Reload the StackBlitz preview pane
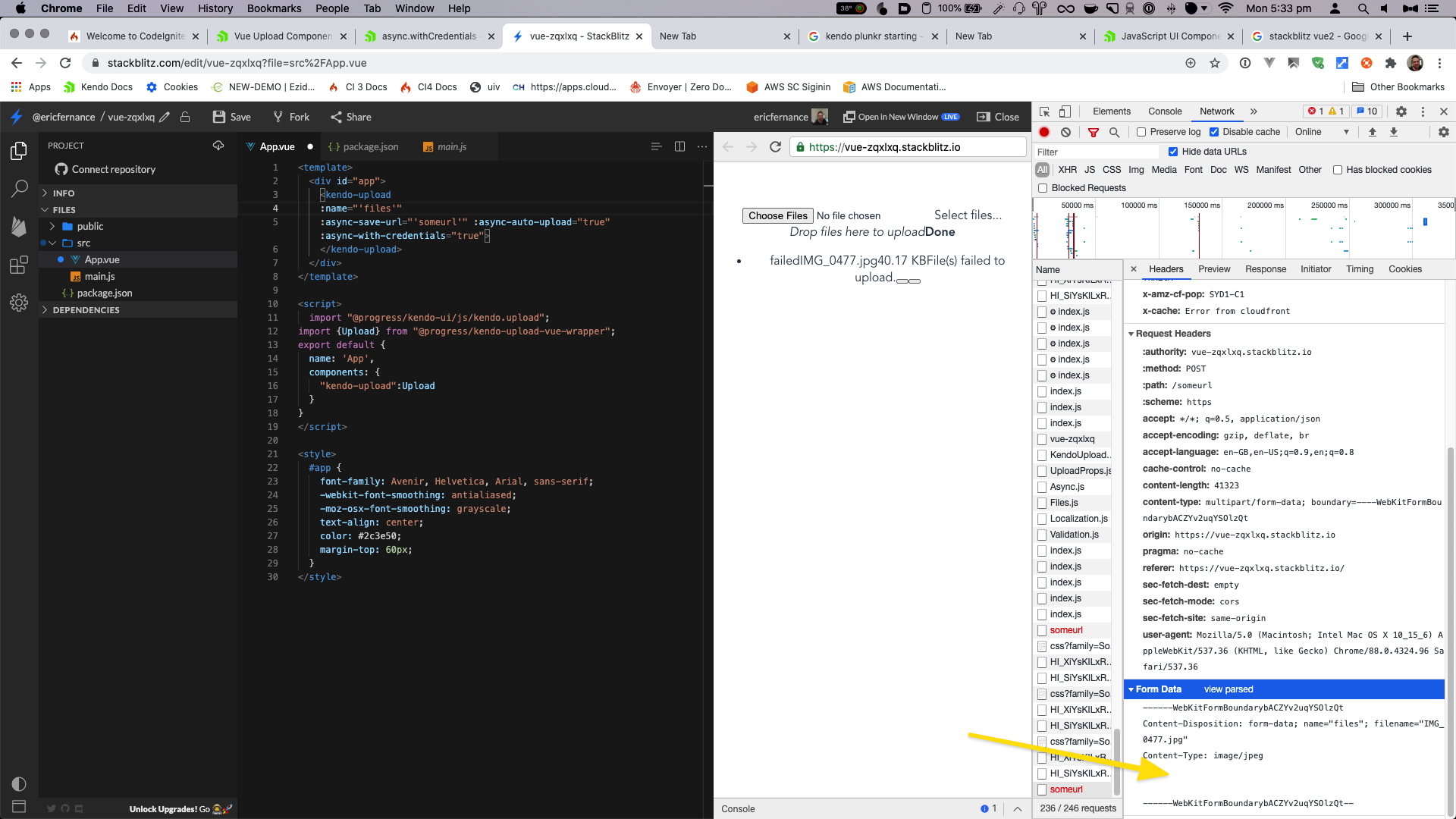The height and width of the screenshot is (819, 1456). tap(775, 147)
